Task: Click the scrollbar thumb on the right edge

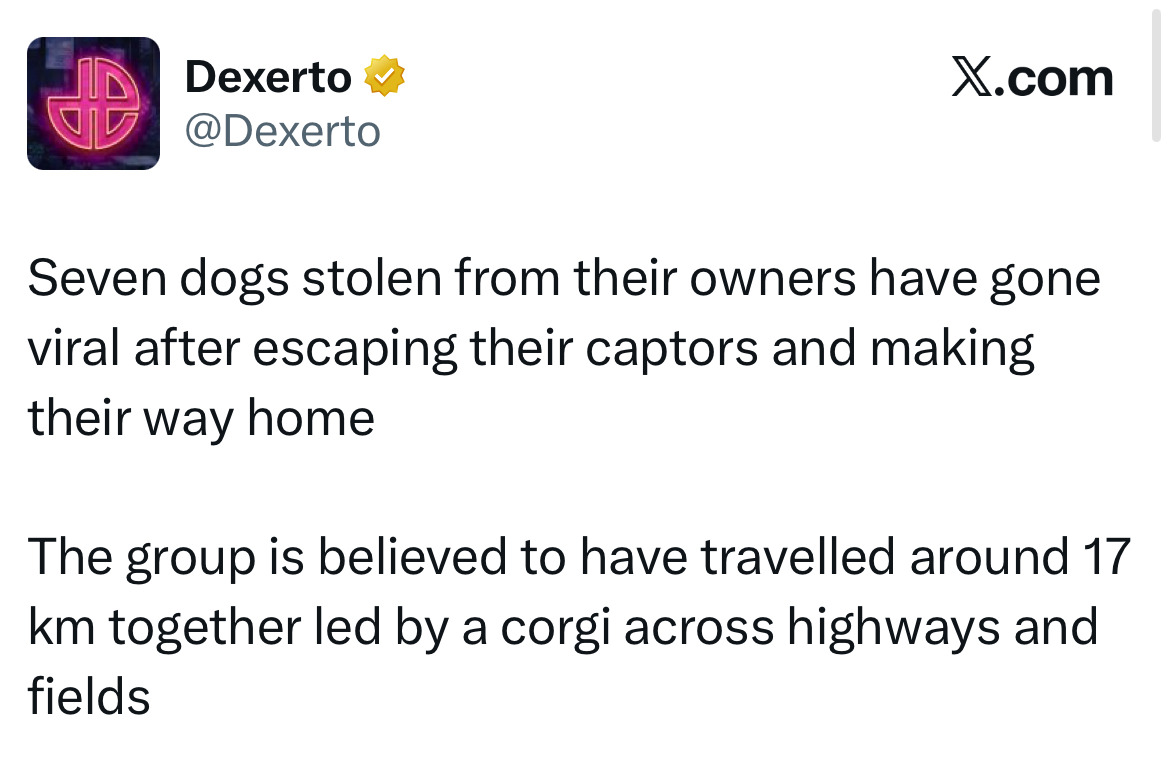Action: 1156,70
